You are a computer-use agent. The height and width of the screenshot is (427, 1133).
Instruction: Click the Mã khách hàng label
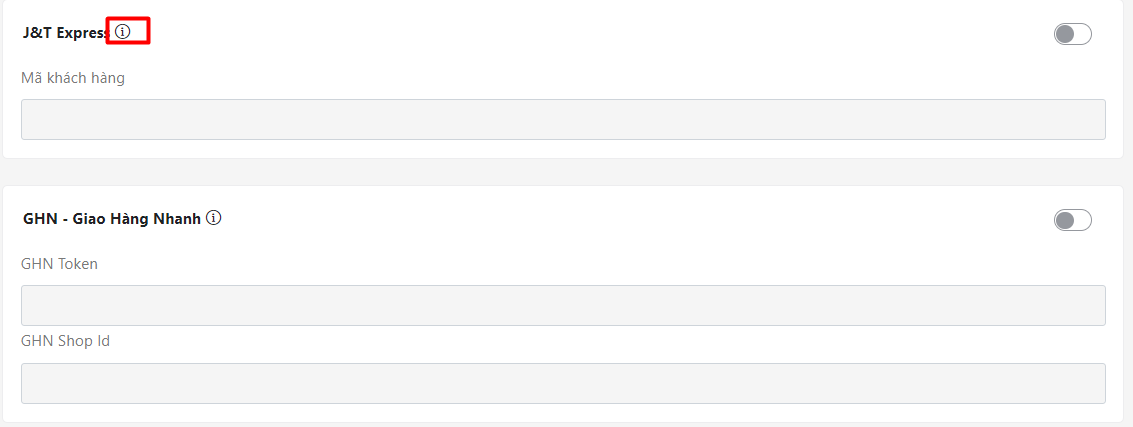tap(73, 77)
